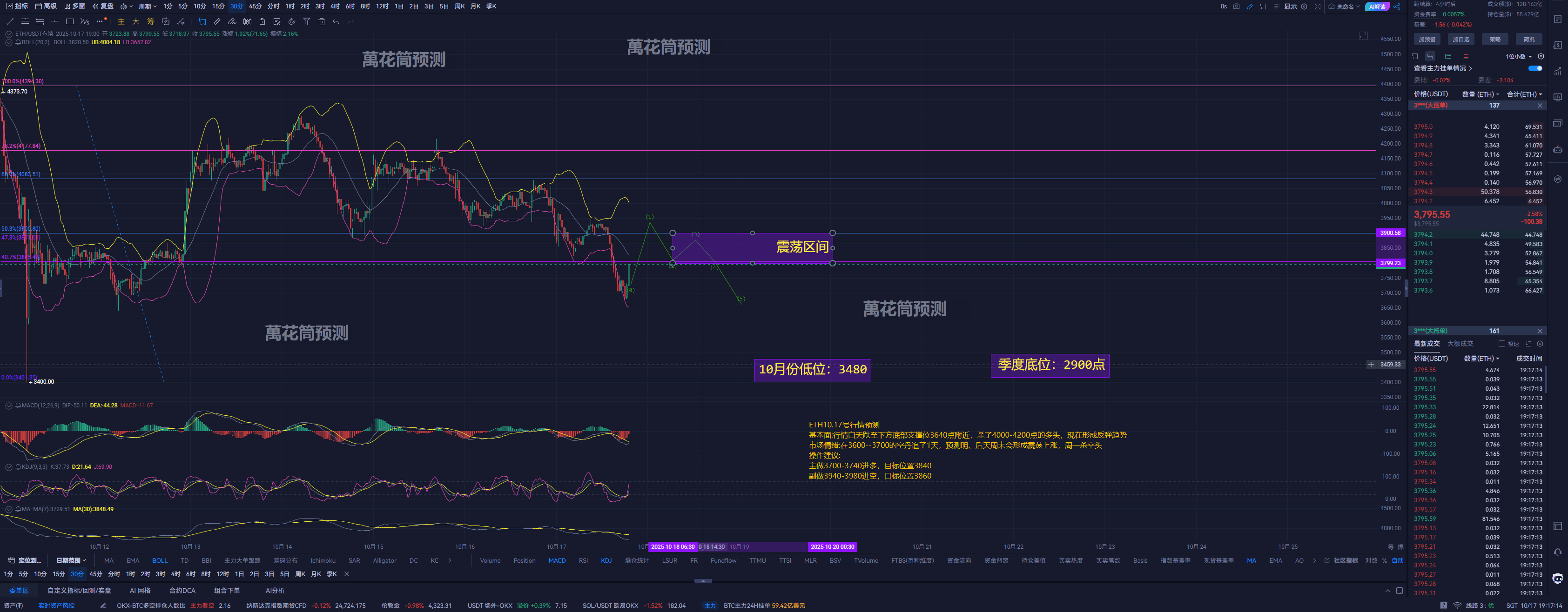Check the 极速 checkbox
Viewport: 1568px width, 612px height.
[1501, 344]
